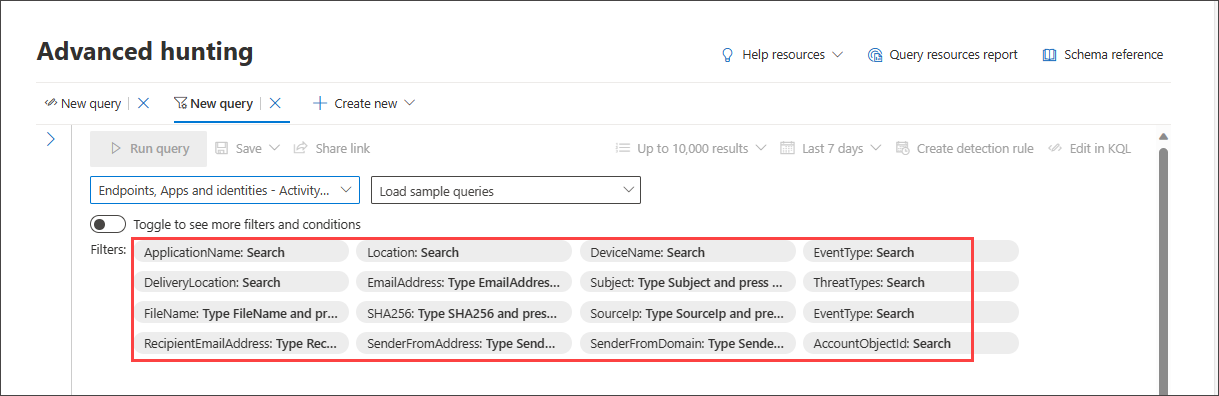Click the Subject filter

click(687, 282)
